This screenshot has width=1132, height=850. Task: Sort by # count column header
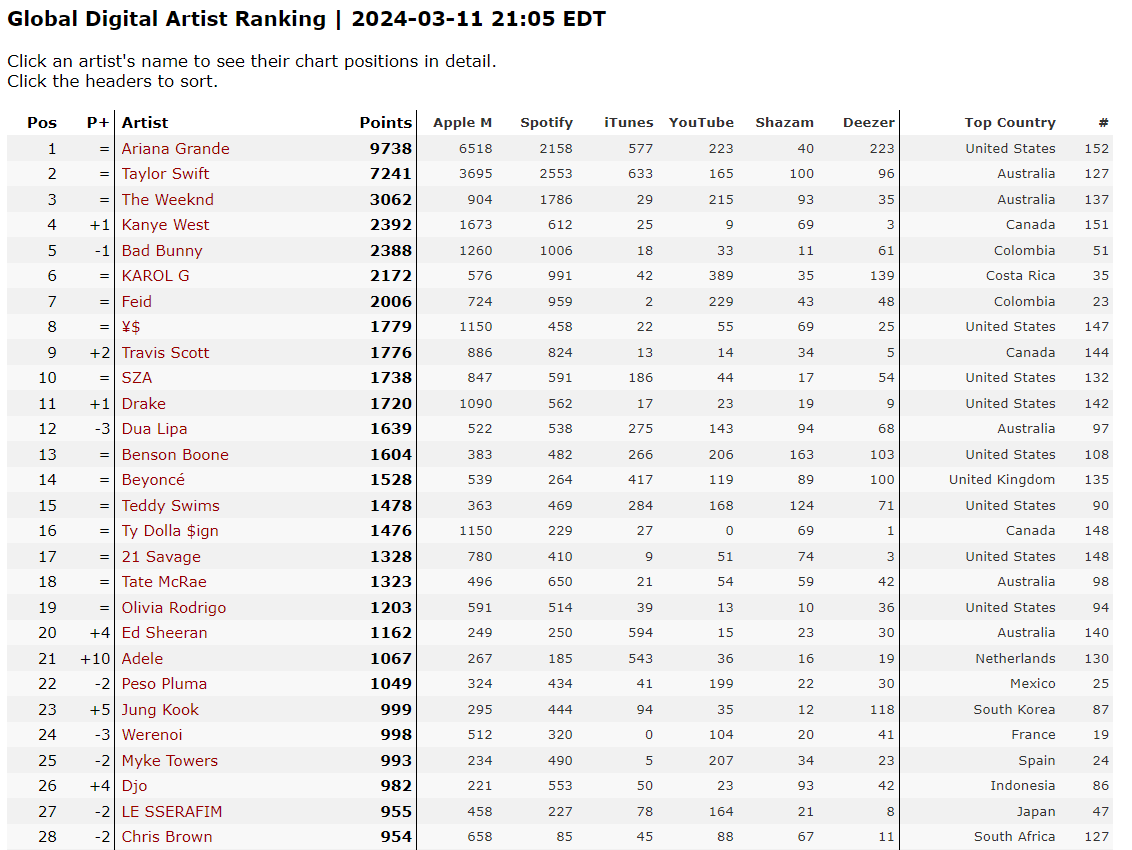click(x=1103, y=123)
